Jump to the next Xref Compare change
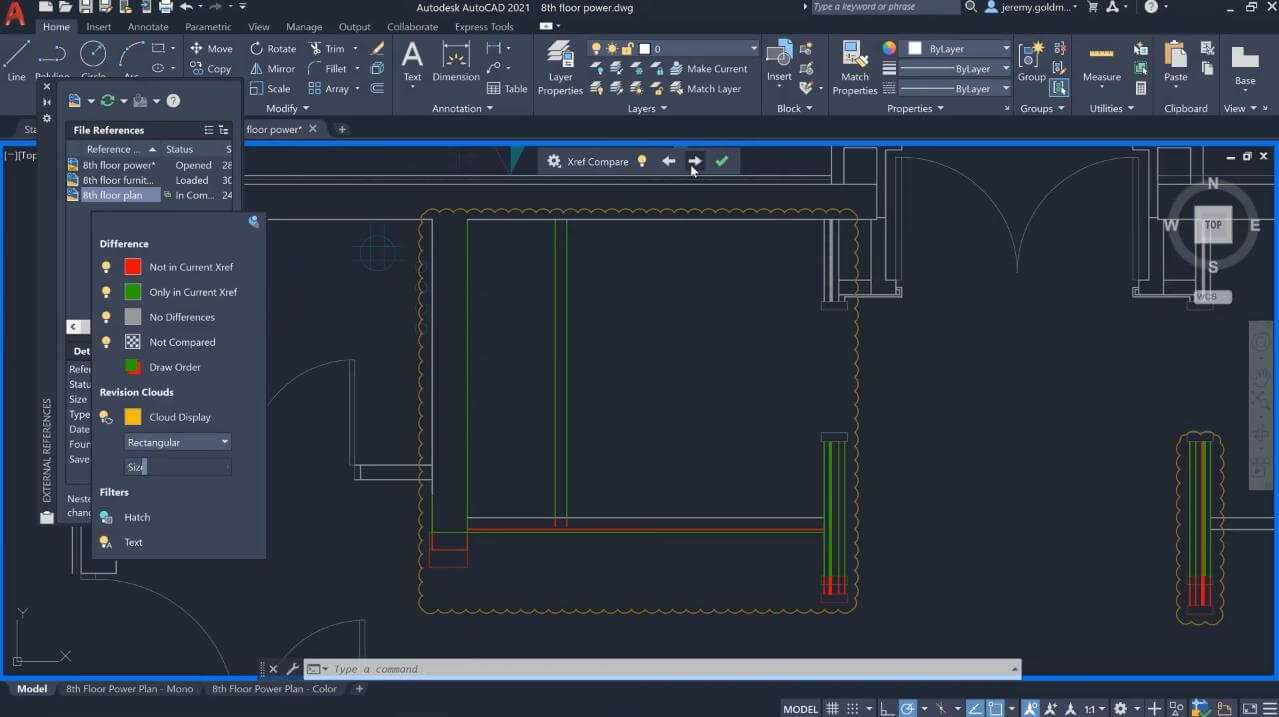 tap(695, 161)
